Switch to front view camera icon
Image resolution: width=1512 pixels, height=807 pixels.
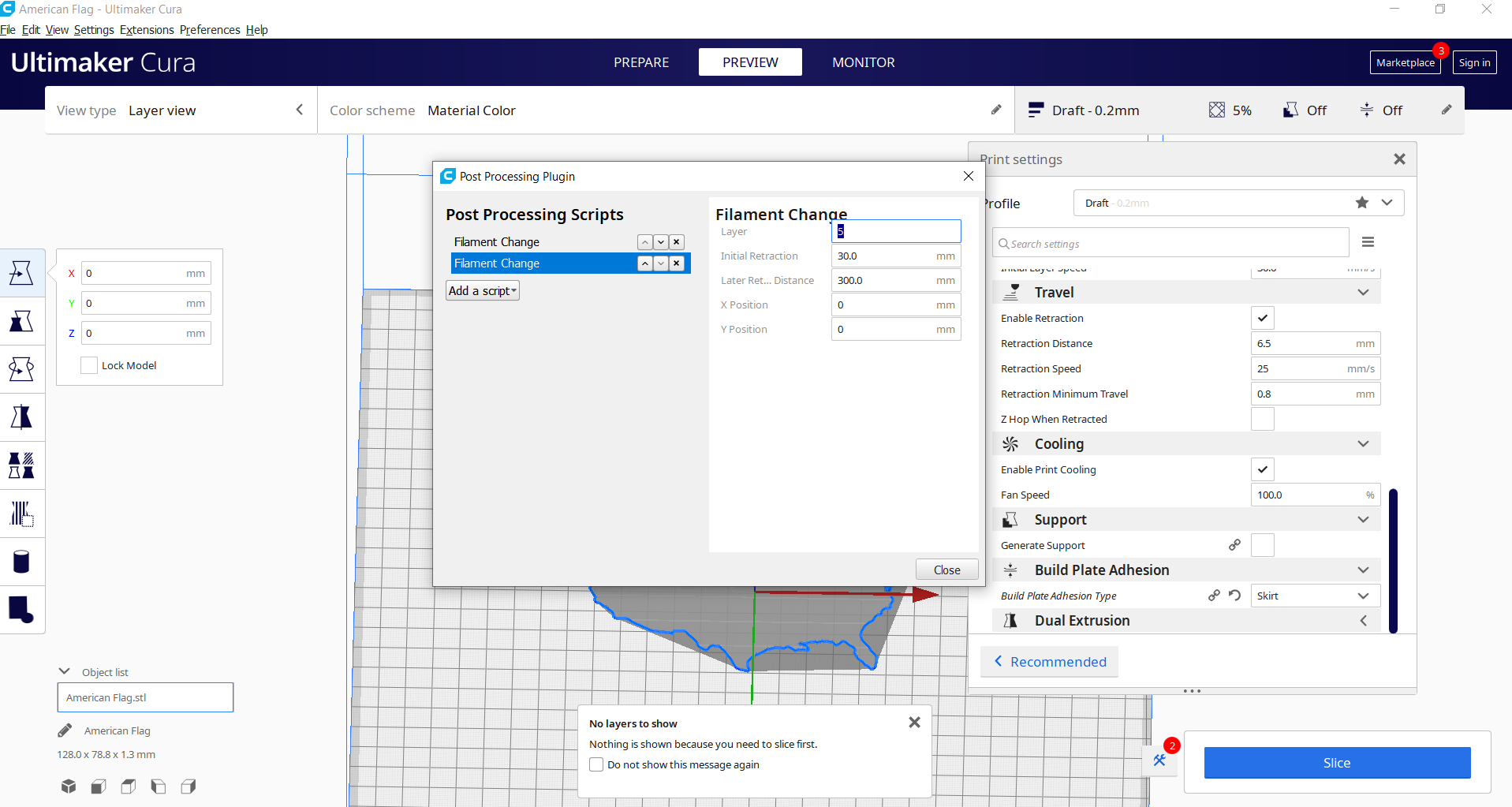(x=99, y=786)
